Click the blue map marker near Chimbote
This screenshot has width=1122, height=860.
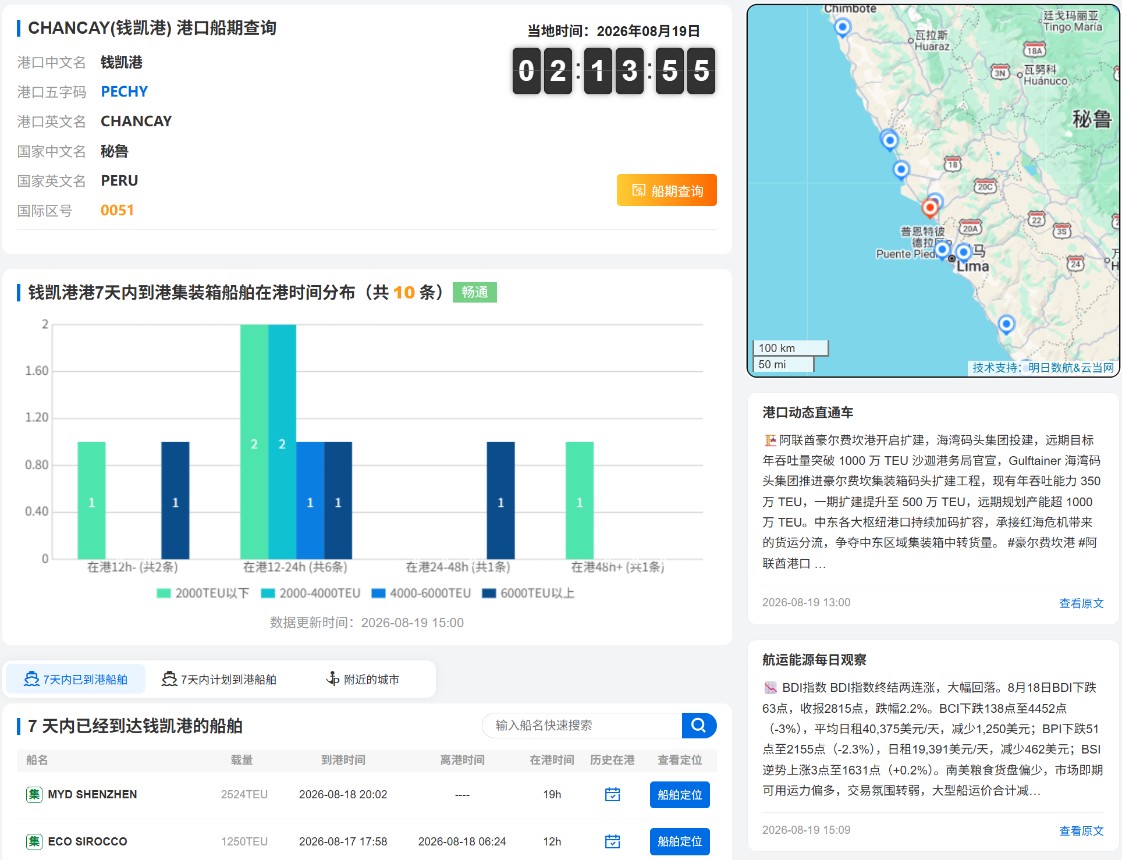coord(843,27)
